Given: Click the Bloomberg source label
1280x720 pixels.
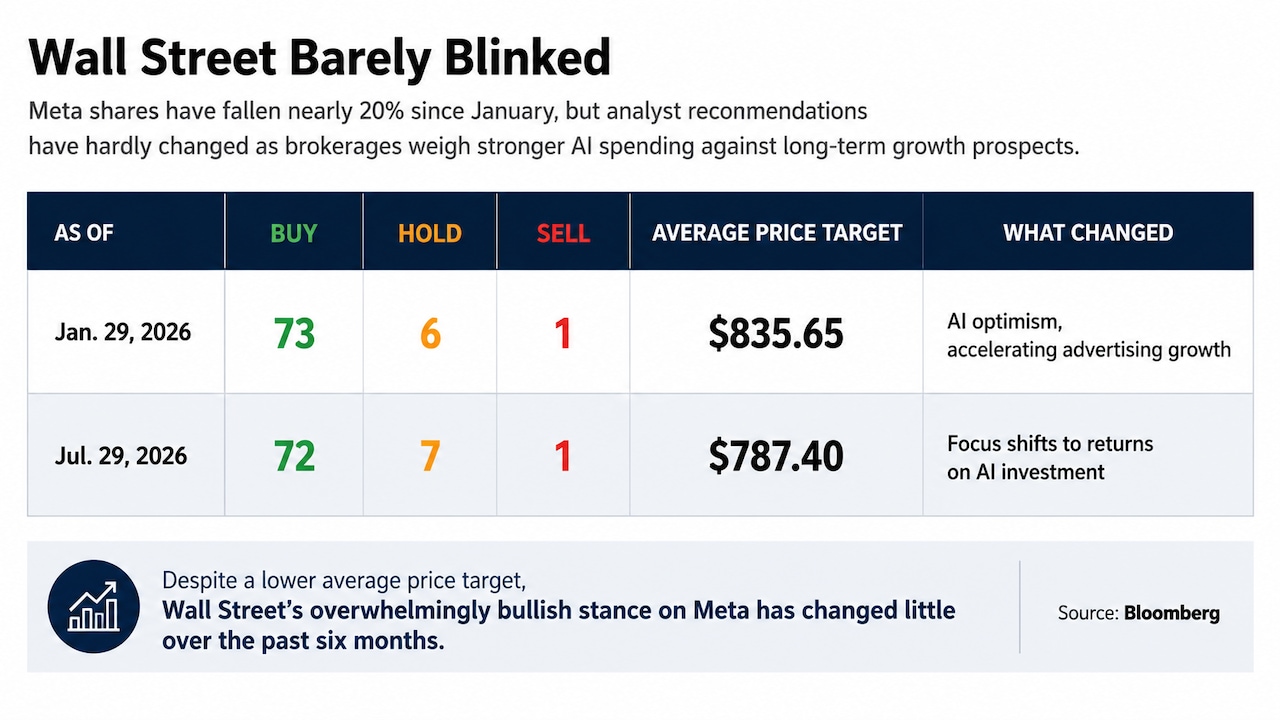Looking at the screenshot, I should [x=1172, y=613].
